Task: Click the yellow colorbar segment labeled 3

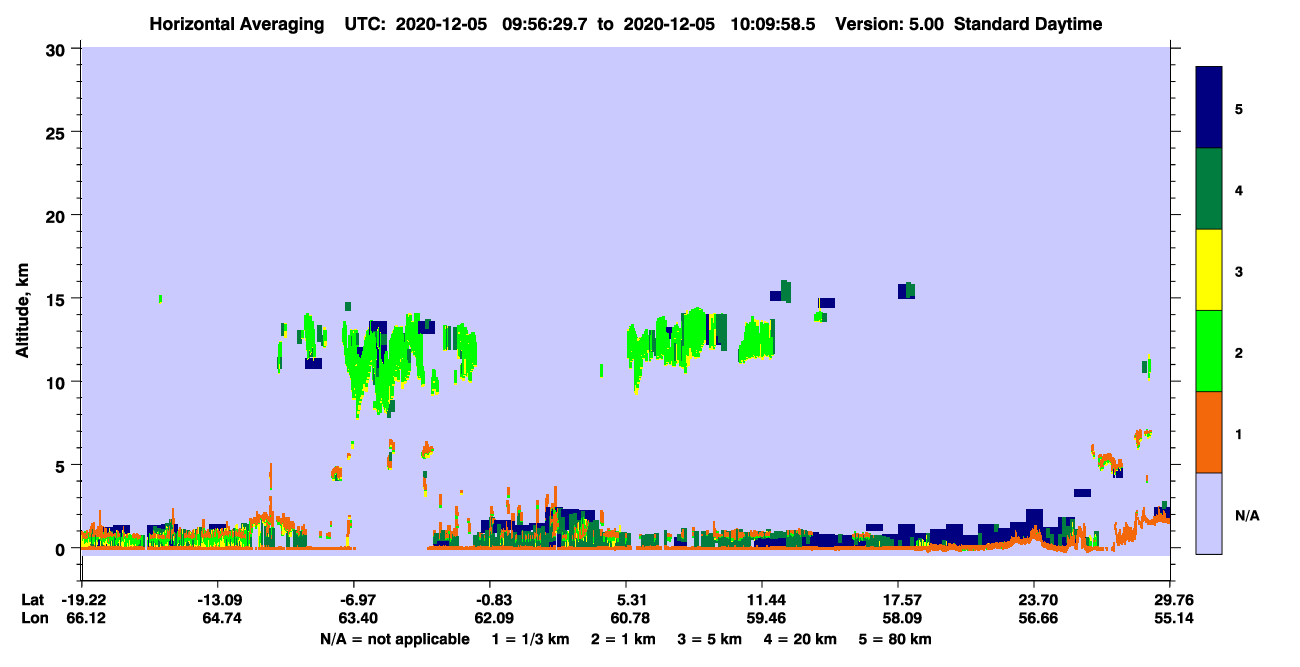Action: [1209, 270]
